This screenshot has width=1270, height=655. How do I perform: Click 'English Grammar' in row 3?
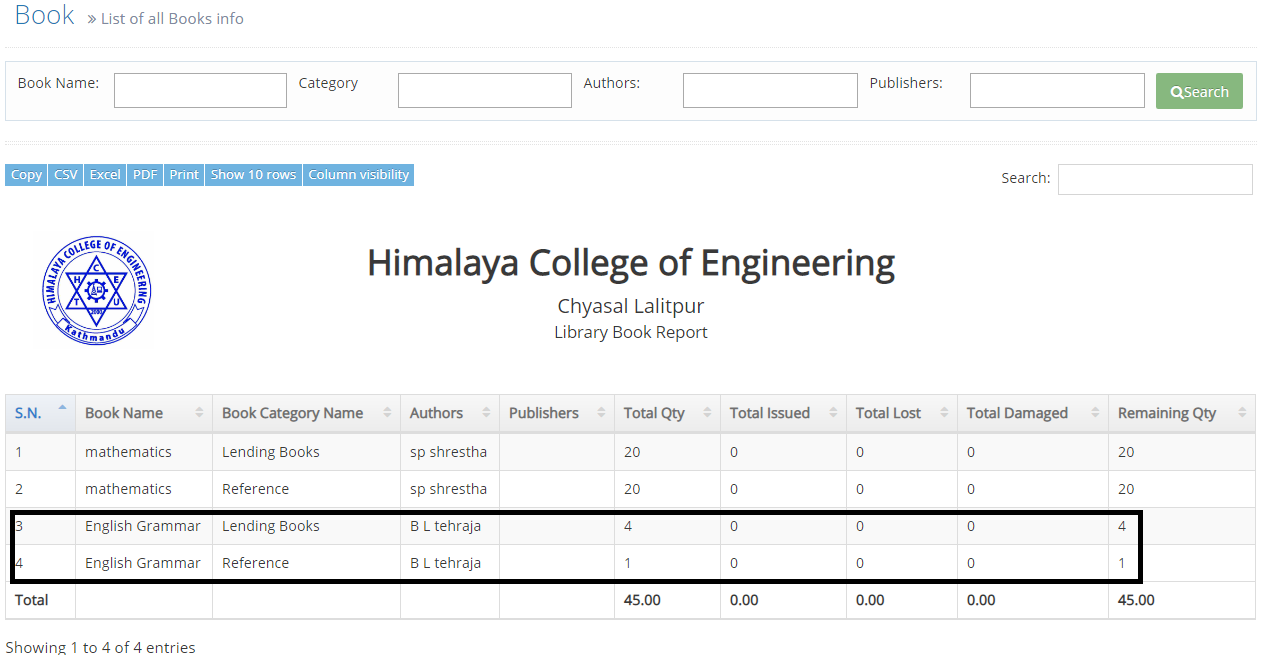[x=143, y=526]
